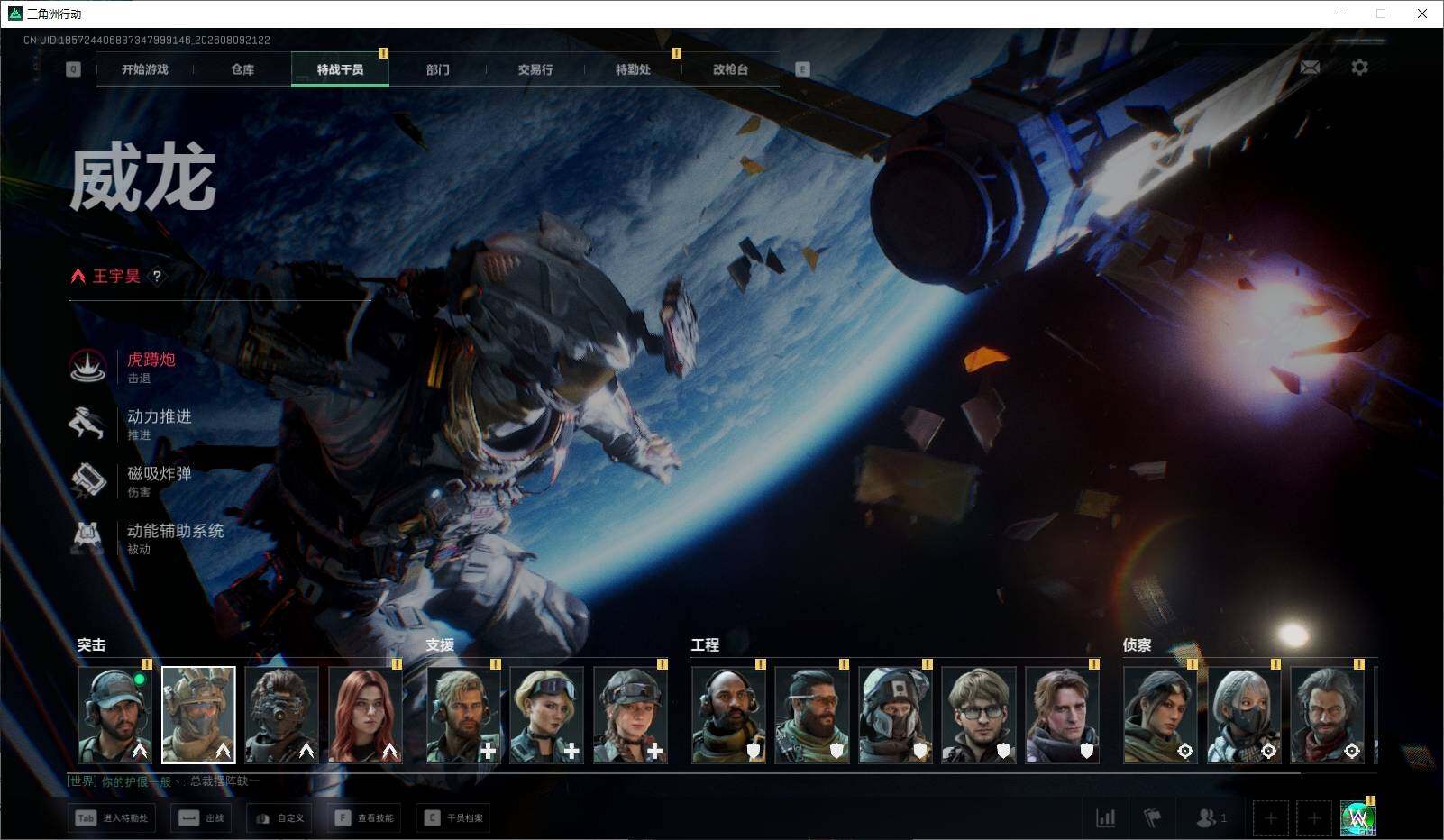This screenshot has height=840, width=1444.
Task: Open the settings gear icon
Action: point(1359,68)
